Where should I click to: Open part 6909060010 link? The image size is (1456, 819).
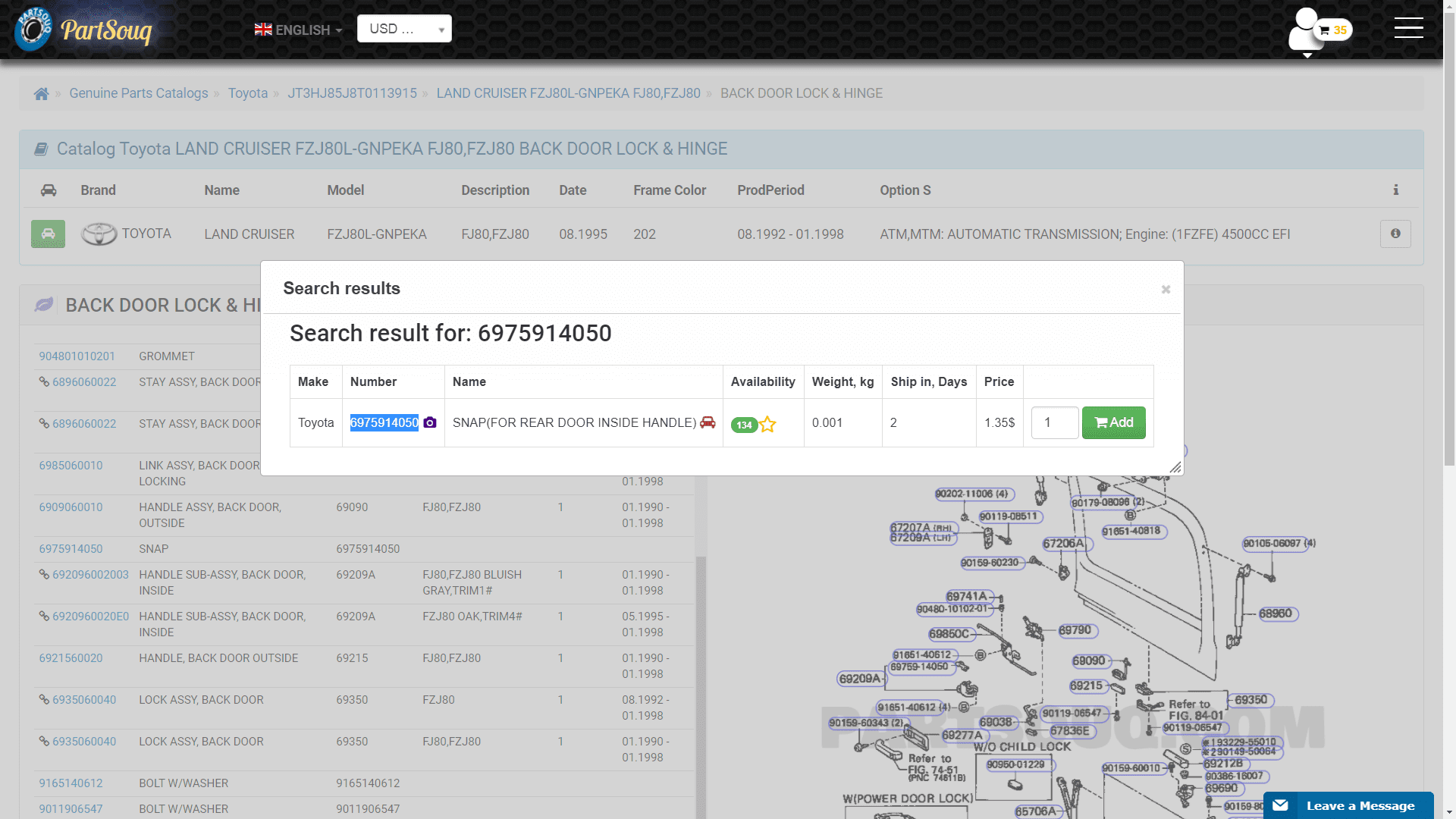[x=71, y=507]
